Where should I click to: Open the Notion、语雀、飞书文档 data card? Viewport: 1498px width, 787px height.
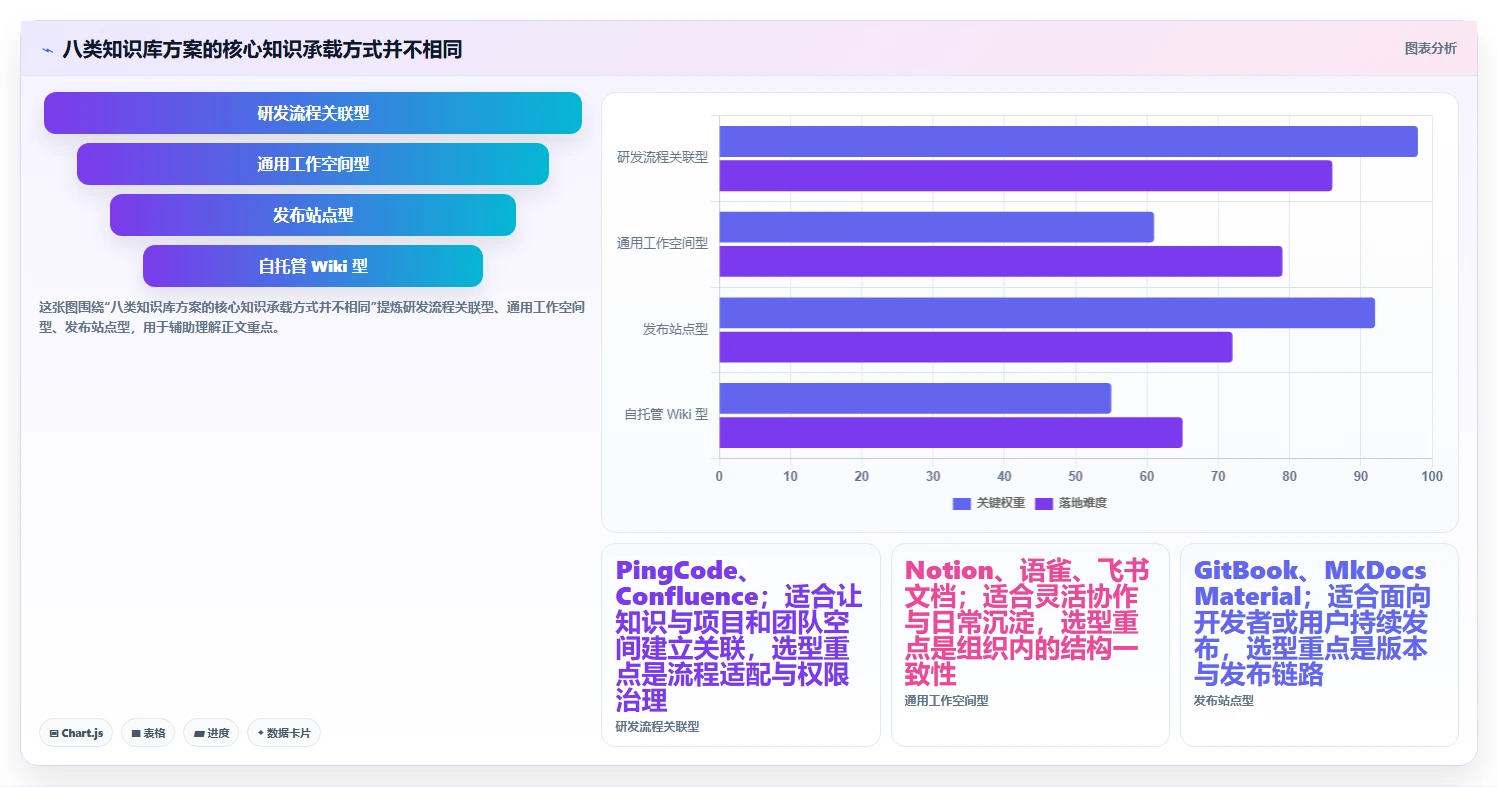pyautogui.click(x=1030, y=645)
